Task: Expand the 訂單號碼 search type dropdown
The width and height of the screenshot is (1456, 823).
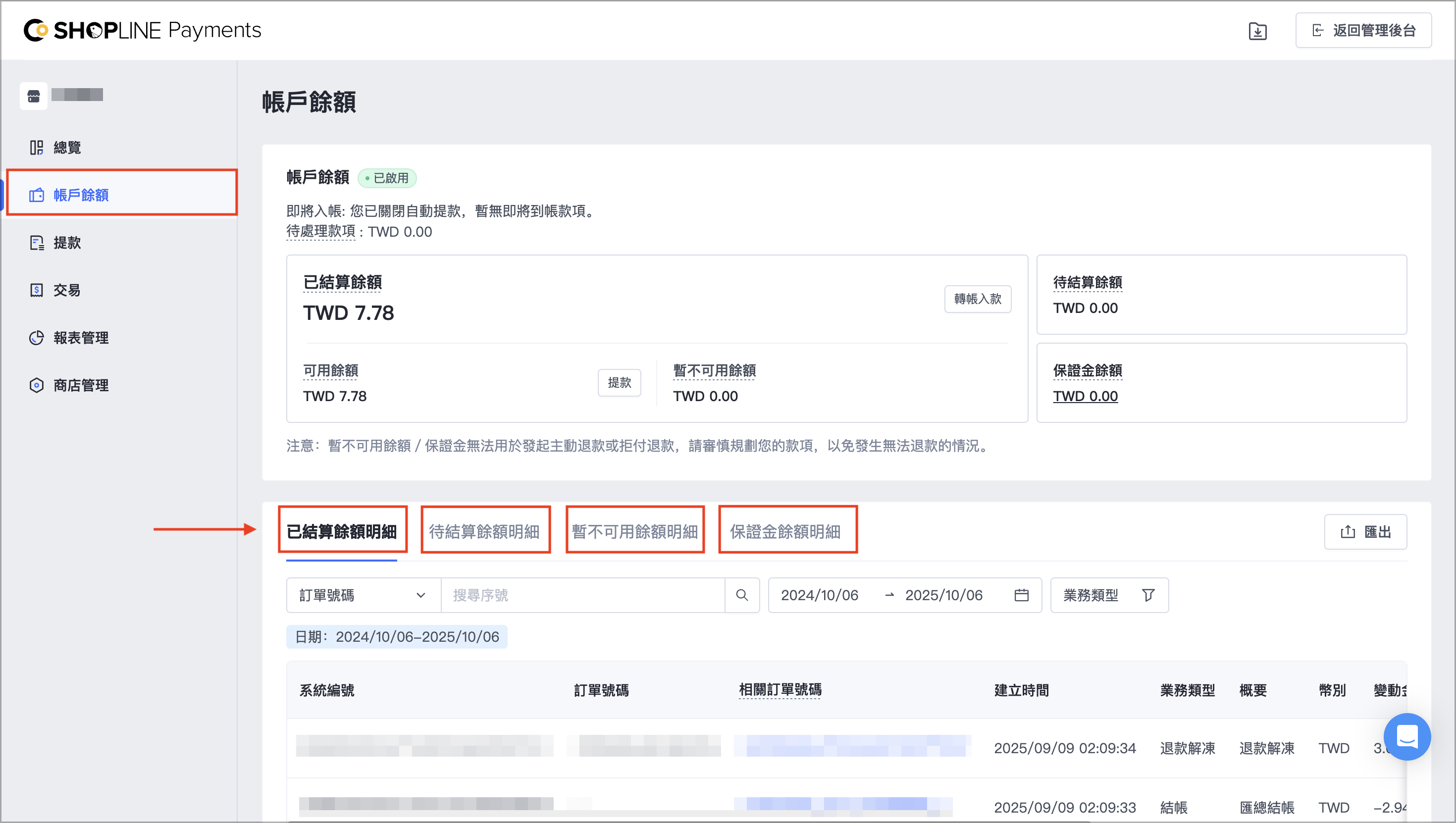Action: pyautogui.click(x=364, y=595)
